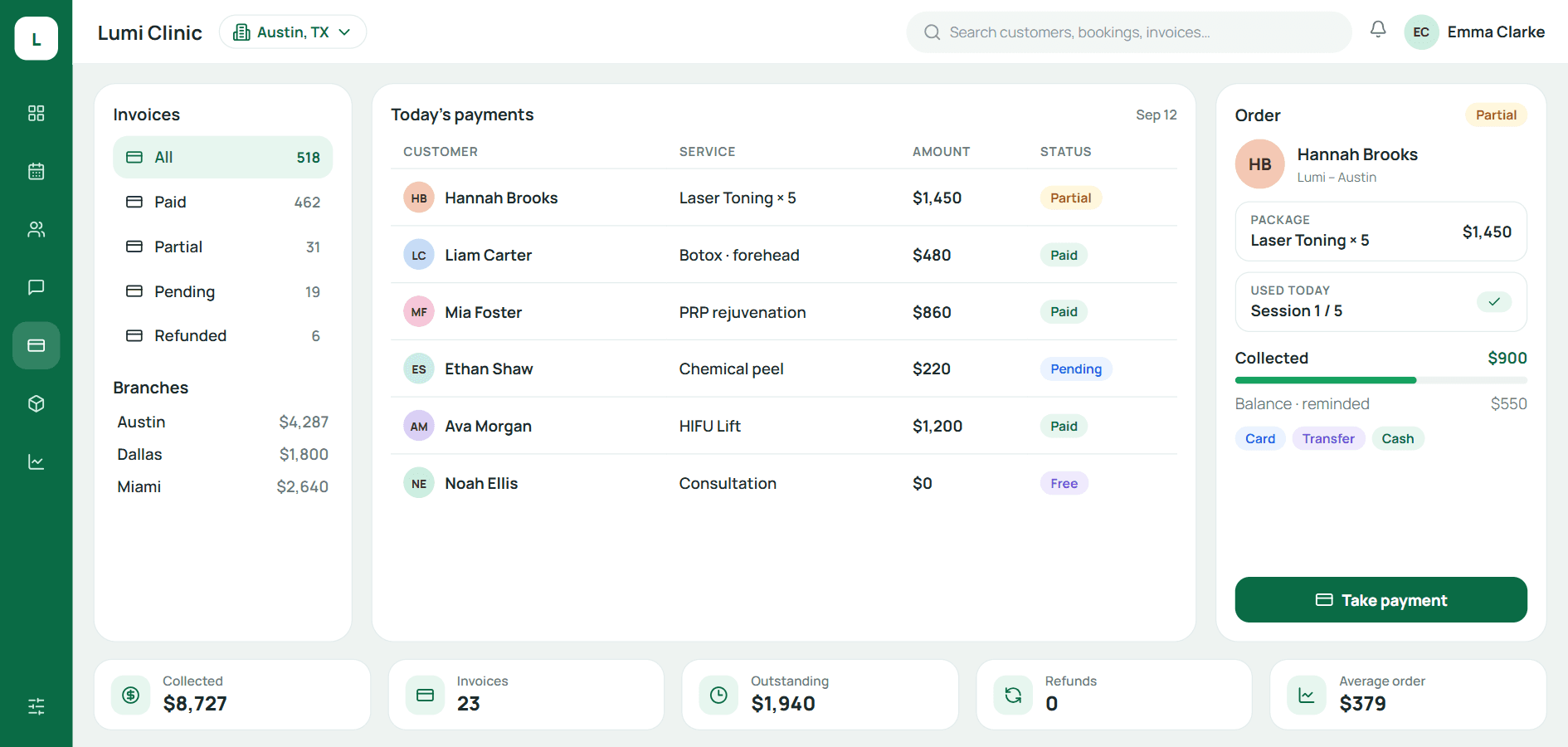Open Liam Carter payment row
1568x747 pixels.
tap(784, 255)
